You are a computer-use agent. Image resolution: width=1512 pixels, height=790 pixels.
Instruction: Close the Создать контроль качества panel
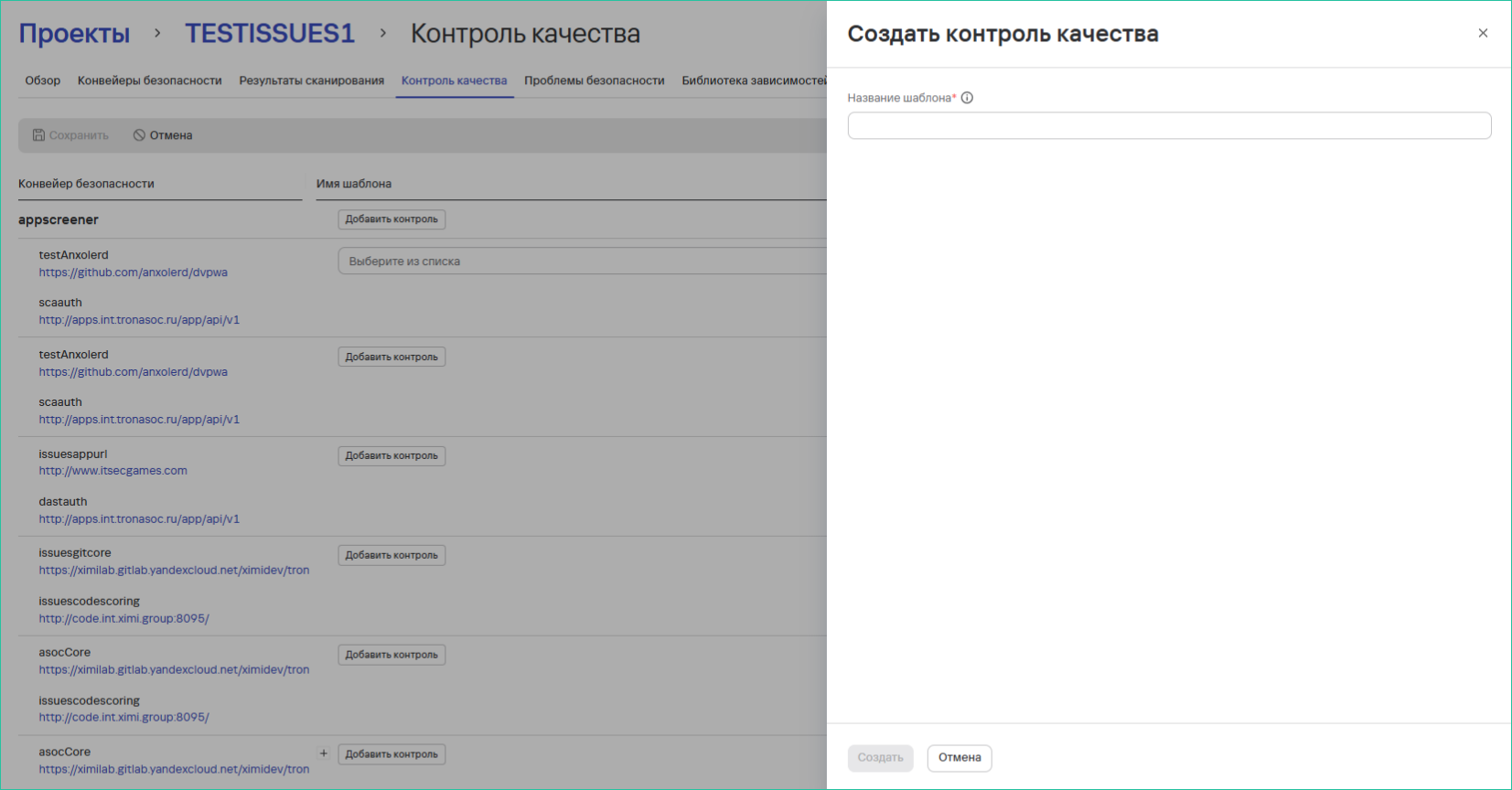1483,33
